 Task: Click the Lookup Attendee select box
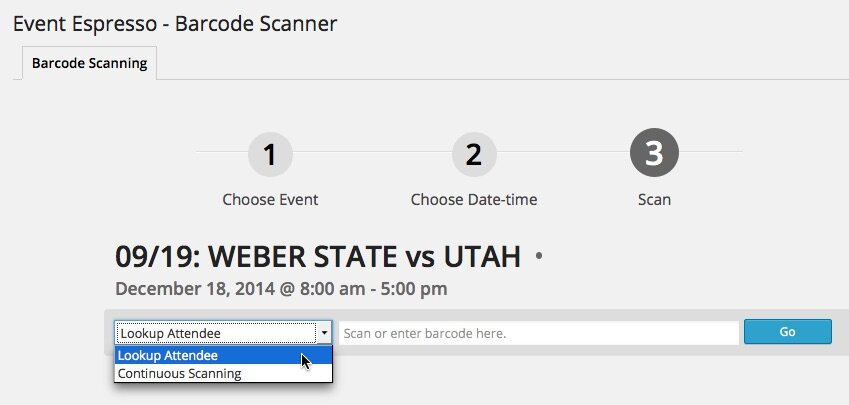pos(214,333)
